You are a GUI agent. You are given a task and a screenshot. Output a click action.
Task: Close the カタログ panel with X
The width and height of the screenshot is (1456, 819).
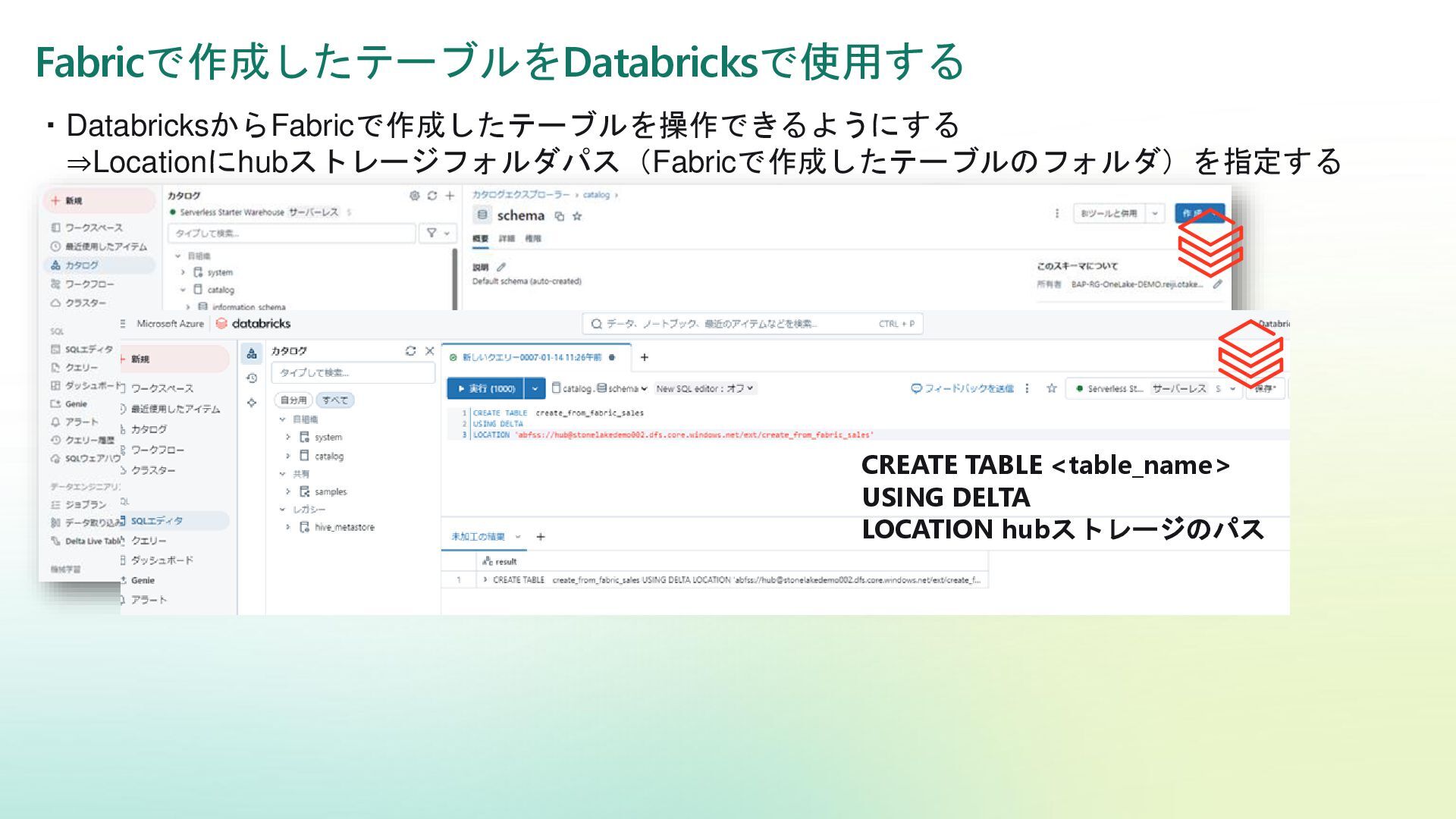[x=429, y=350]
